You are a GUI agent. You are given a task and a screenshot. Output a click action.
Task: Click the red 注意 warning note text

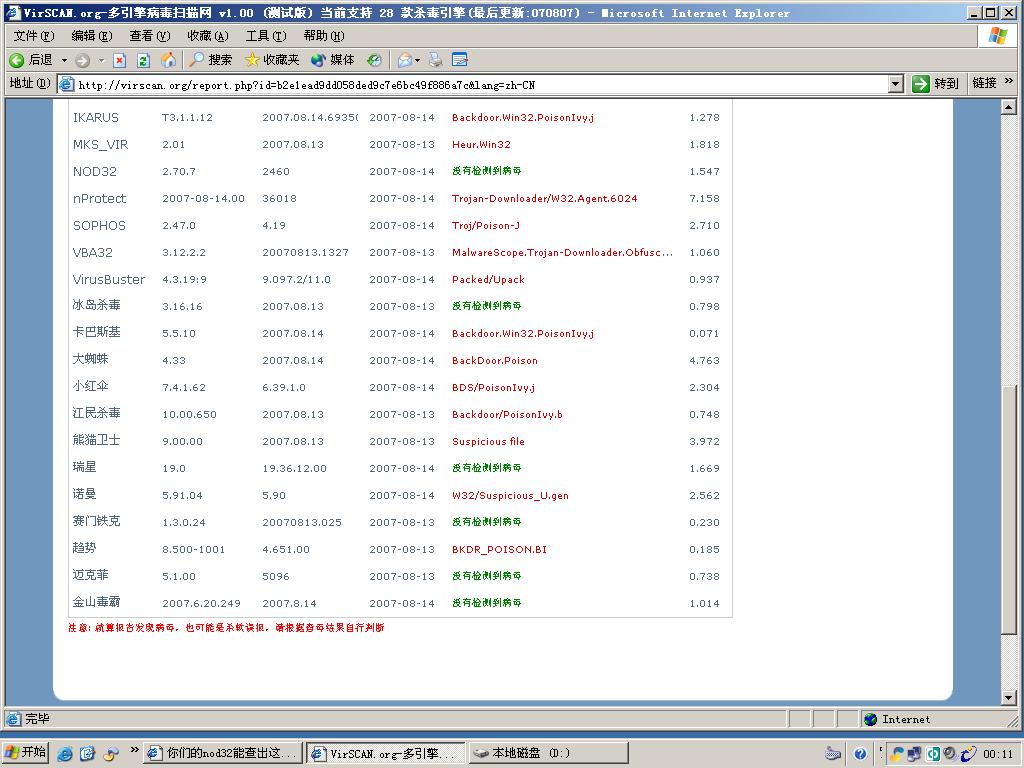point(227,628)
